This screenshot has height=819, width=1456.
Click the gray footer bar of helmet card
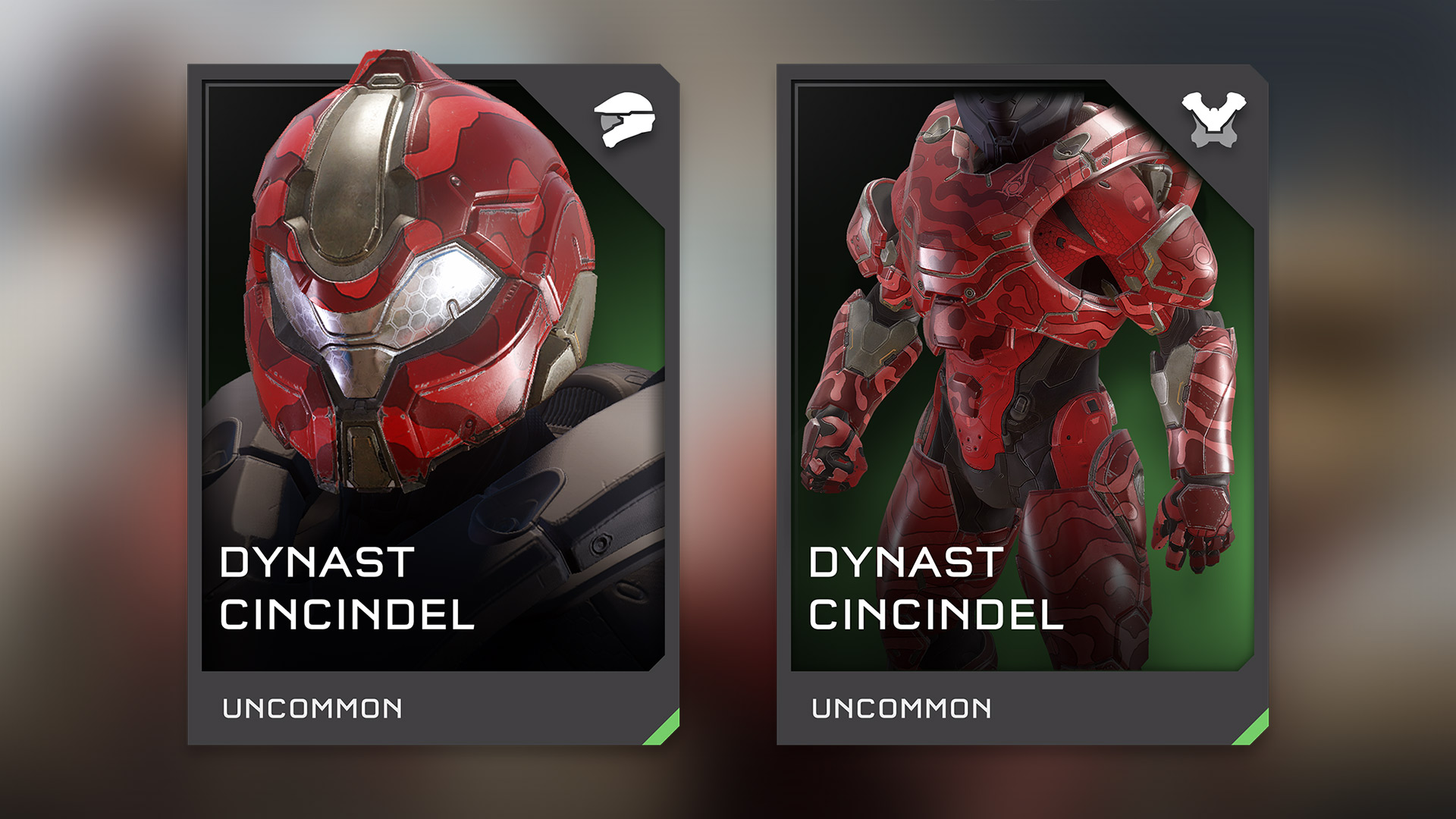coord(433,708)
